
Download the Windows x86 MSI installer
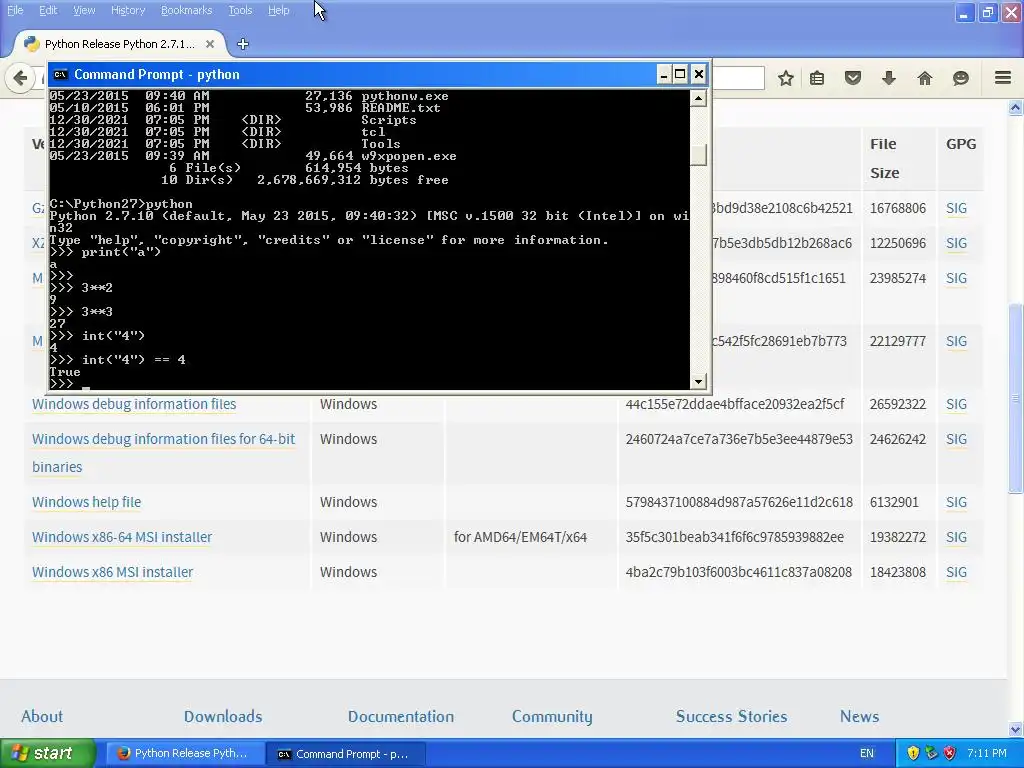coord(112,572)
